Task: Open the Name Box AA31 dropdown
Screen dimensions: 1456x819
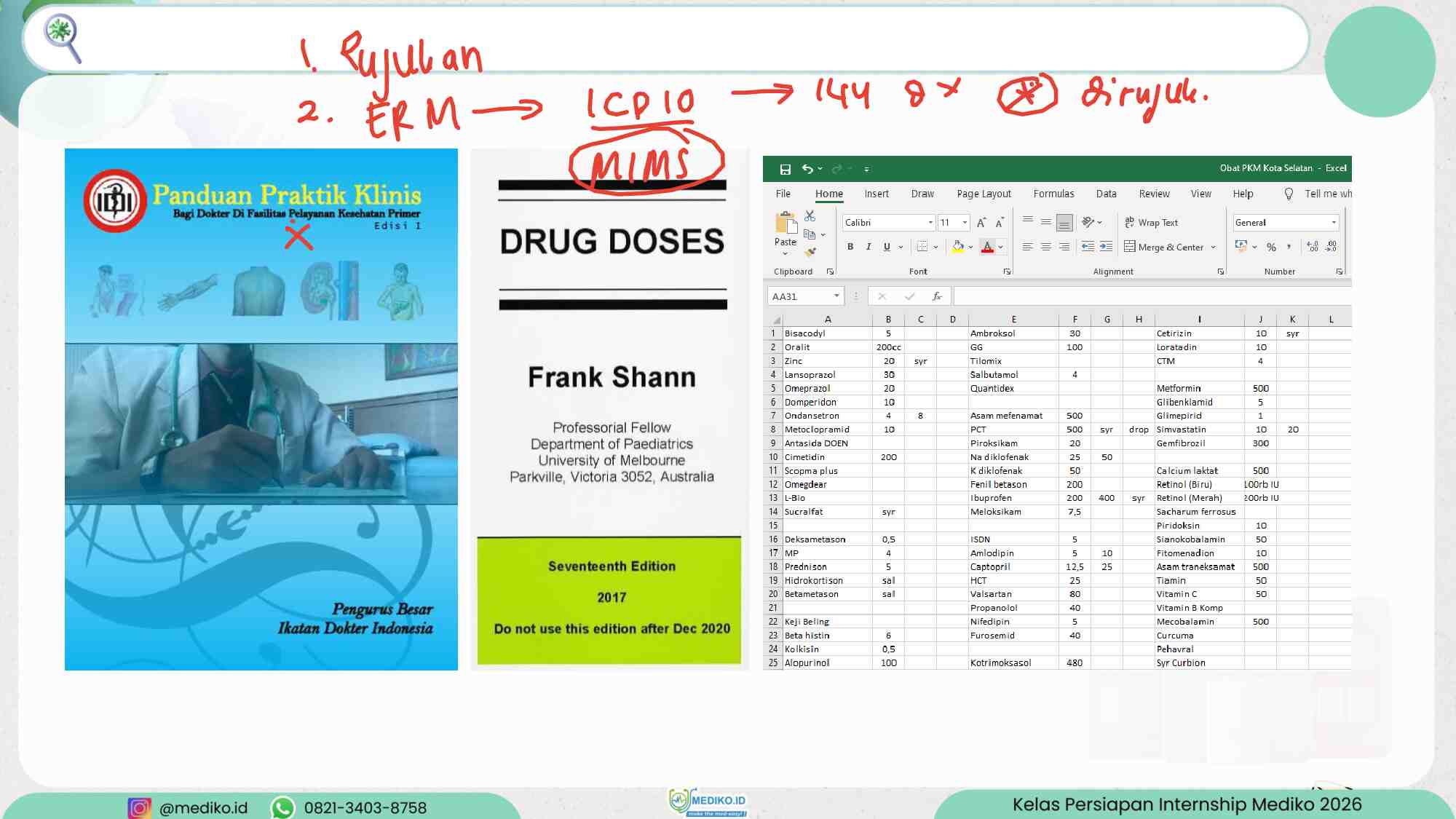Action: [x=836, y=296]
